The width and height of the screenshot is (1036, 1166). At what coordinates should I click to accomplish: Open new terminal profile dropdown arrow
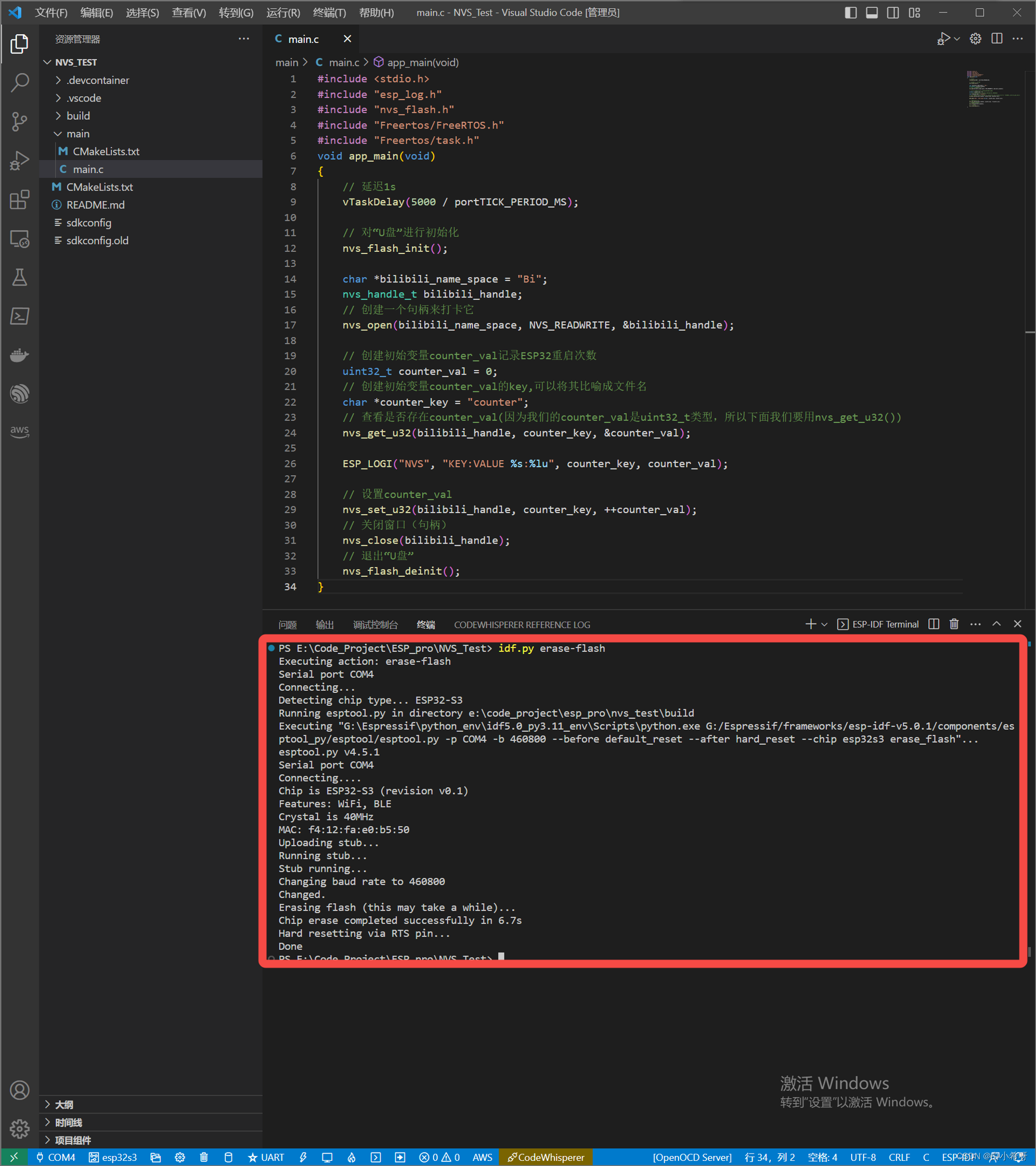825,624
